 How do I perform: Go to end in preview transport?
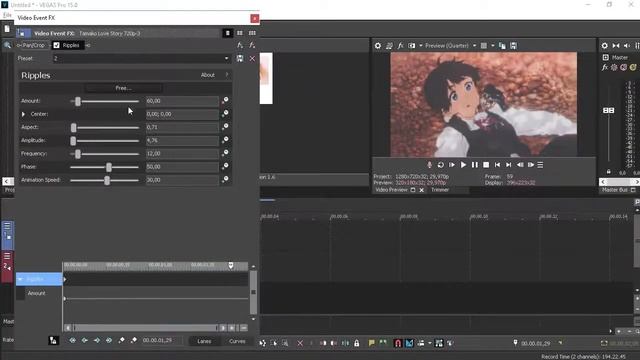[x=509, y=165]
